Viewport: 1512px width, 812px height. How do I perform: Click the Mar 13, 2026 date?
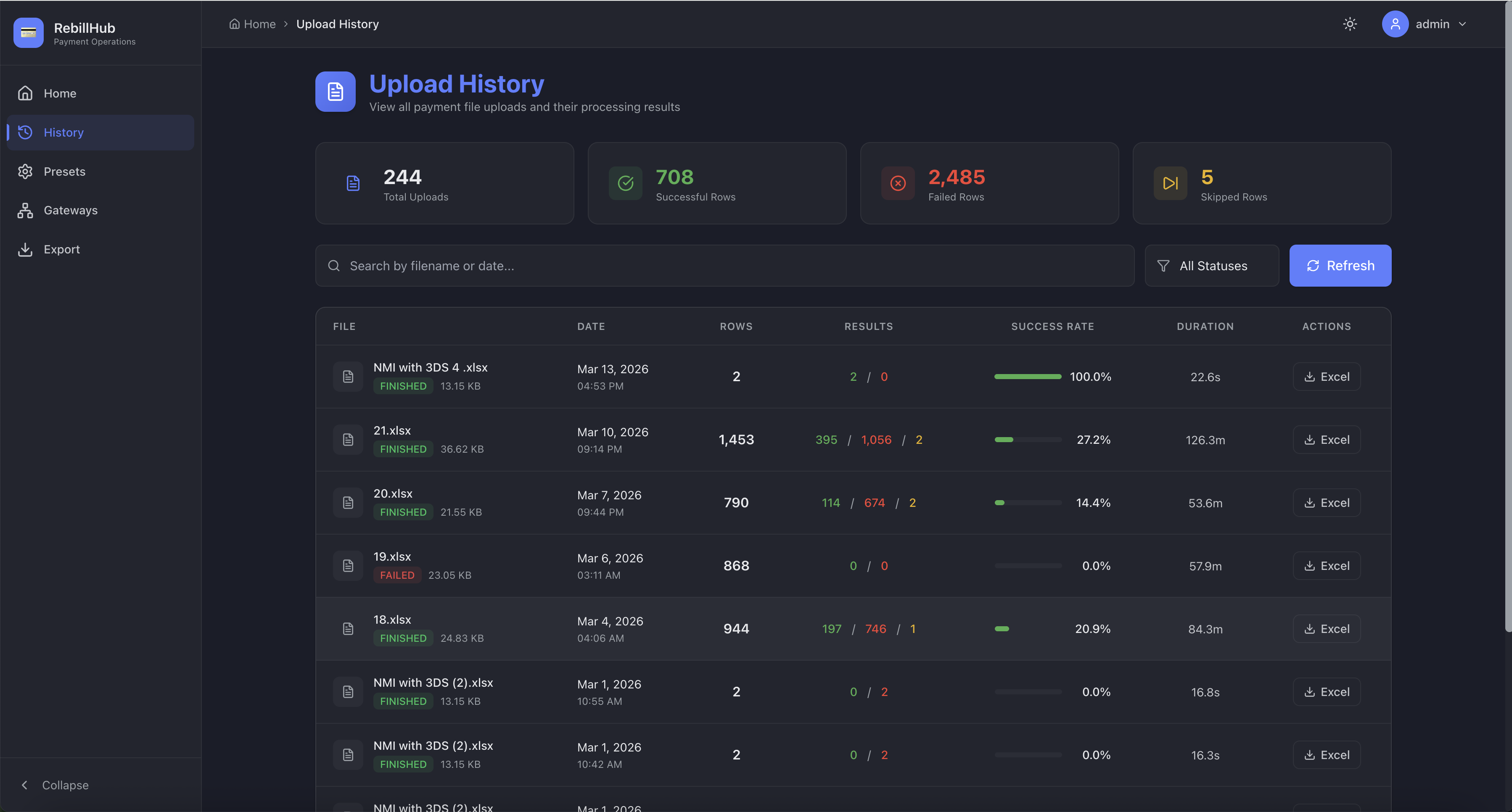tap(613, 369)
